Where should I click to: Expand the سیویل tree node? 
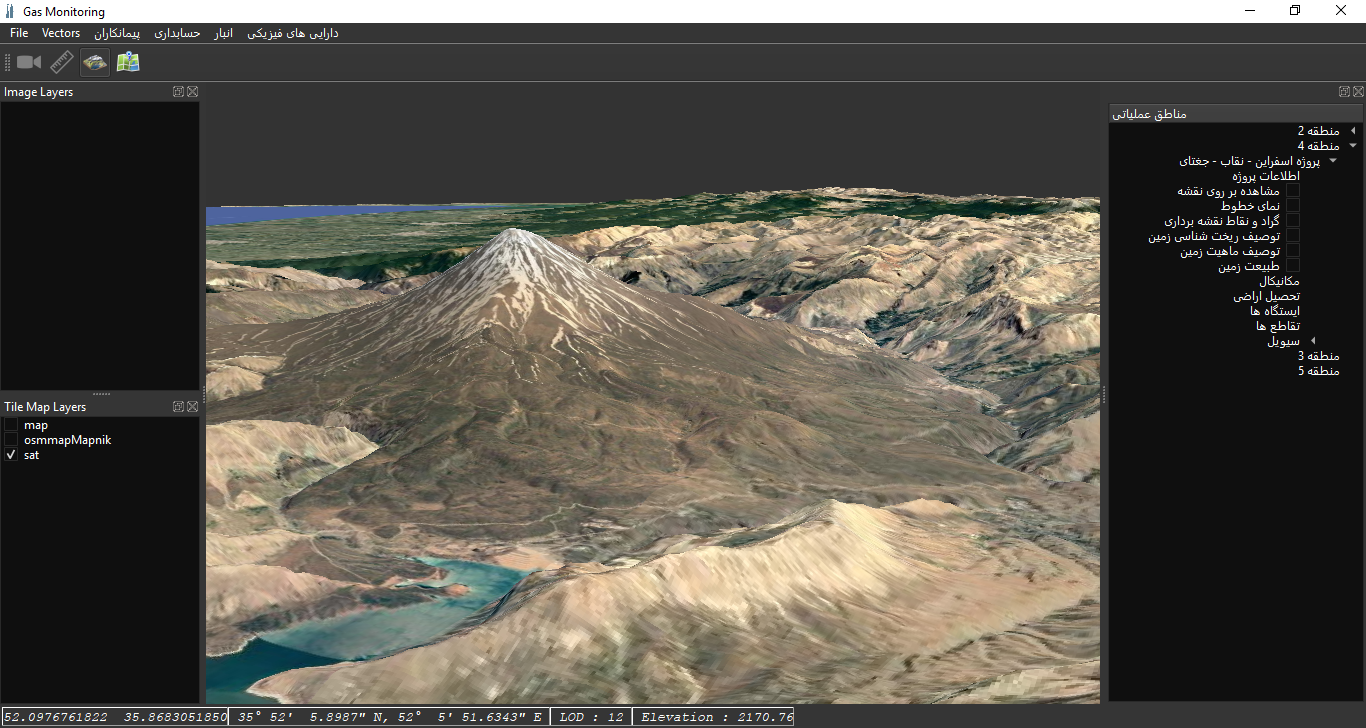(x=1313, y=341)
